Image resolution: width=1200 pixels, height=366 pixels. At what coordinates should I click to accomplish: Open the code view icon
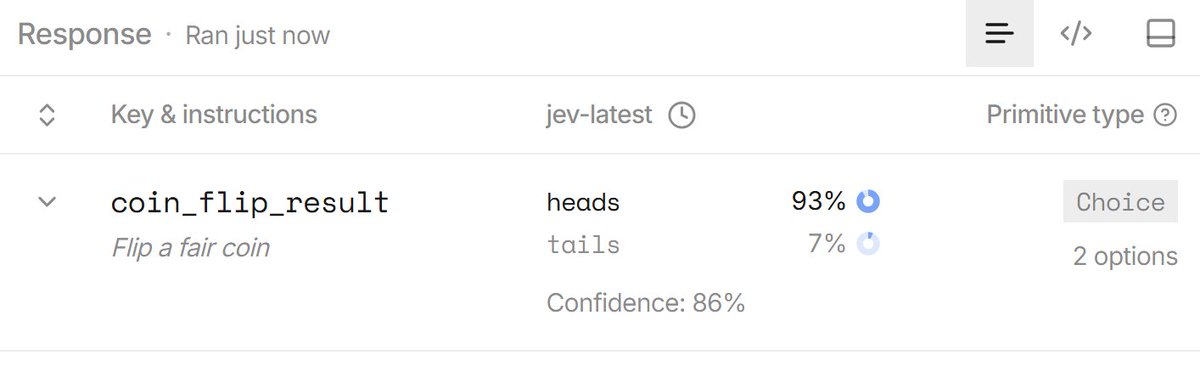pos(1076,34)
